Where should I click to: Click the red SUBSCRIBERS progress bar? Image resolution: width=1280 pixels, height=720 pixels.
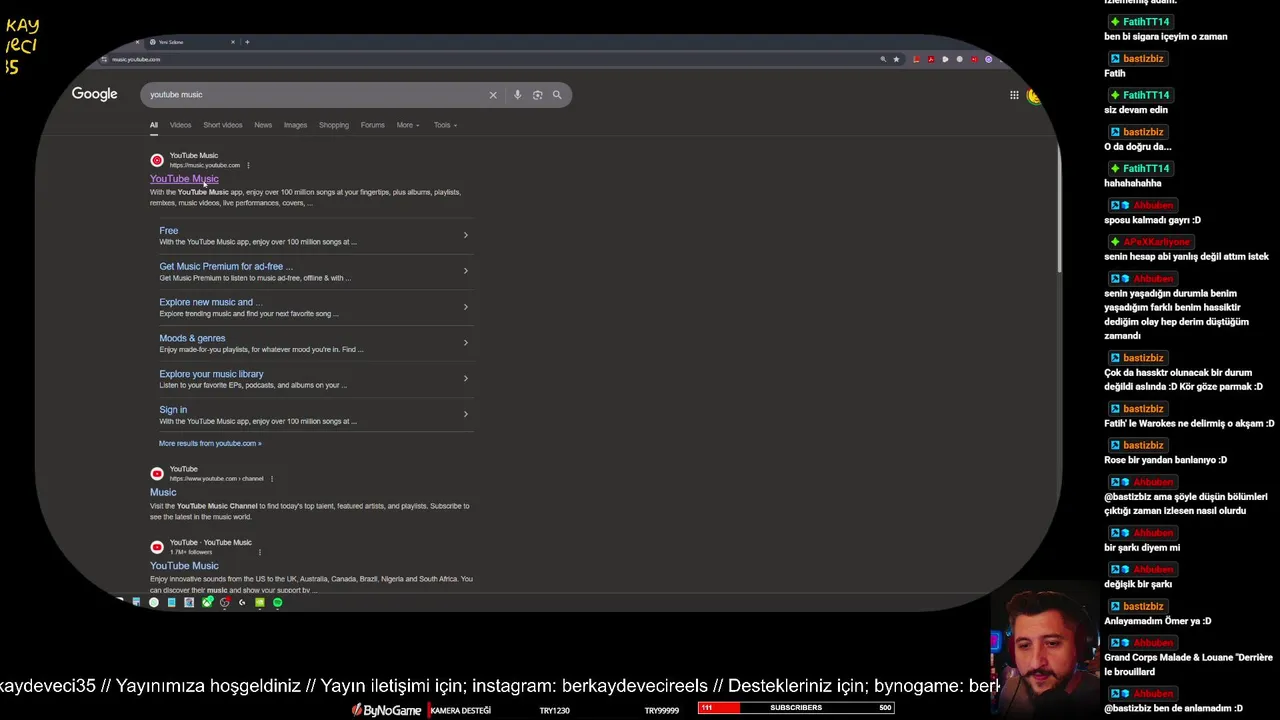click(795, 708)
